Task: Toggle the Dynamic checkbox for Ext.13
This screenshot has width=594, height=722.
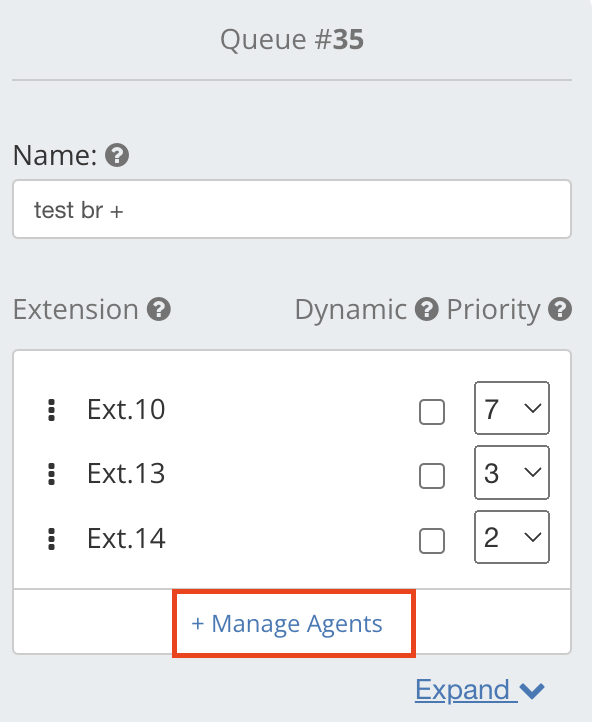Action: [432, 476]
